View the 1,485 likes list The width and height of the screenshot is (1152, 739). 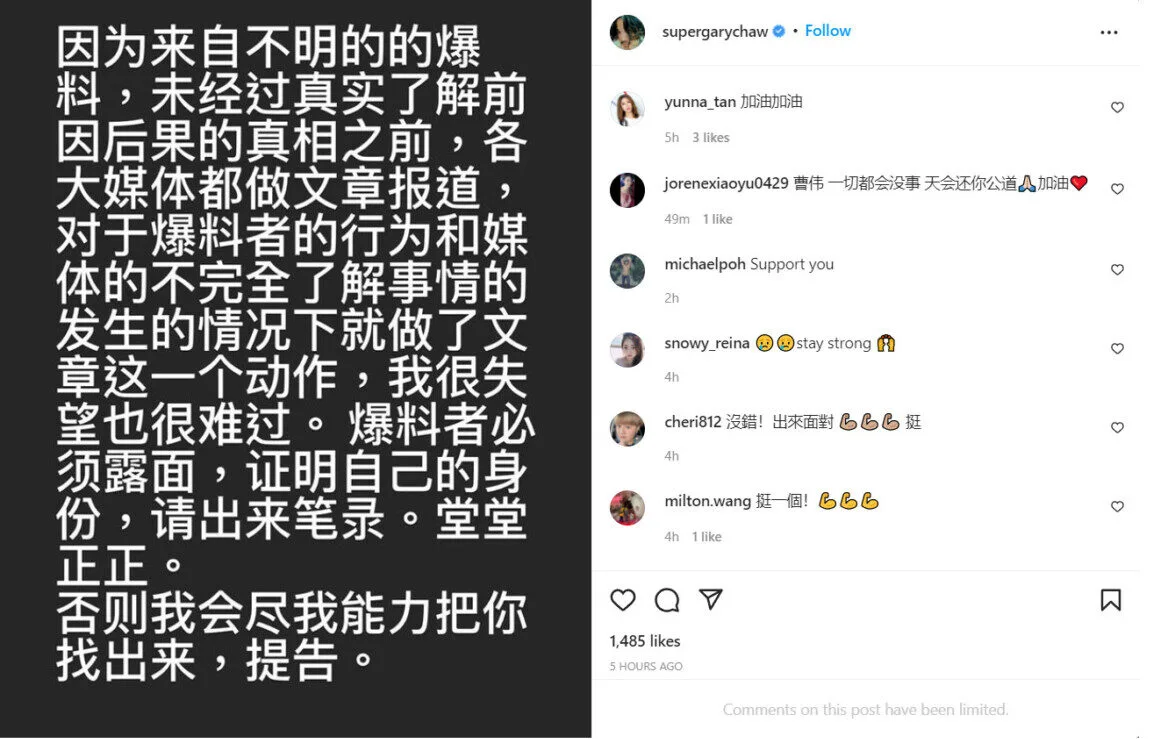point(644,641)
